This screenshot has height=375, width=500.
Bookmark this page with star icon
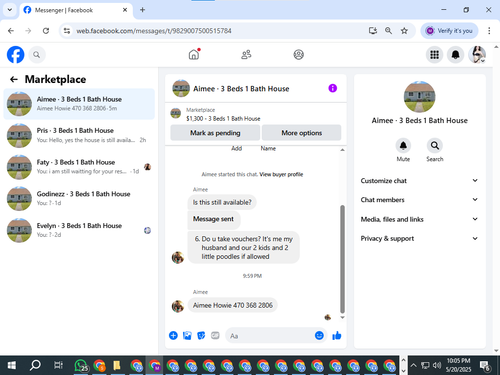tap(404, 31)
